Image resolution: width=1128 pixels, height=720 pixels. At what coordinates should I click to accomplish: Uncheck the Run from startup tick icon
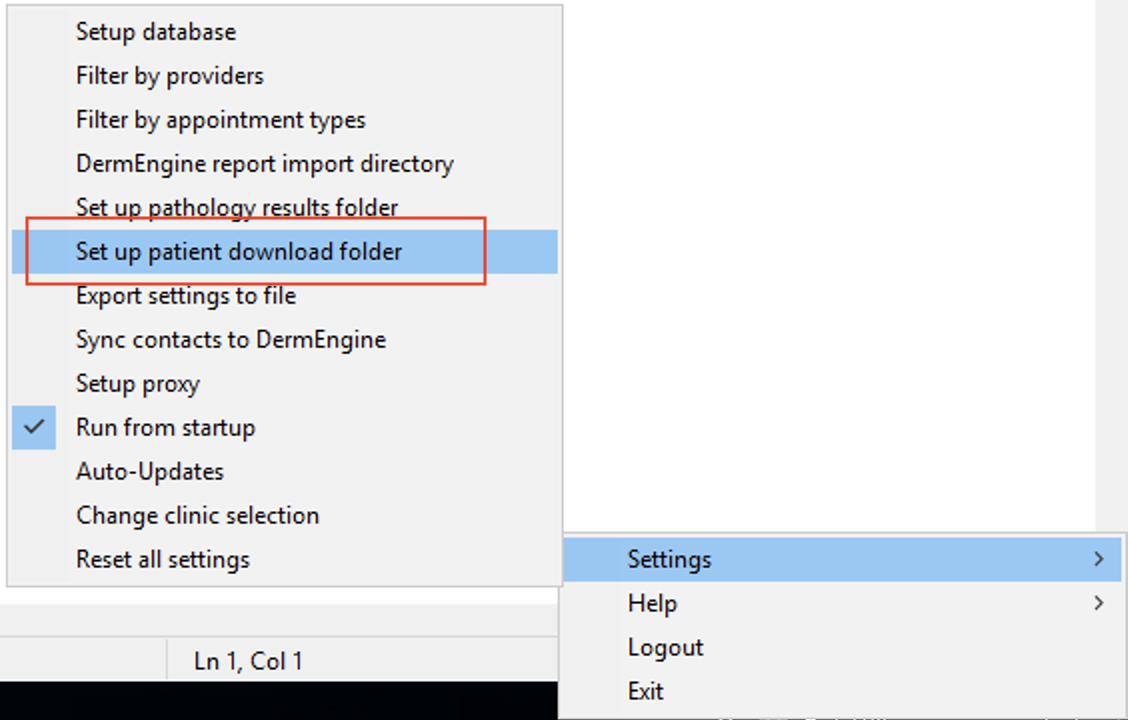point(34,427)
